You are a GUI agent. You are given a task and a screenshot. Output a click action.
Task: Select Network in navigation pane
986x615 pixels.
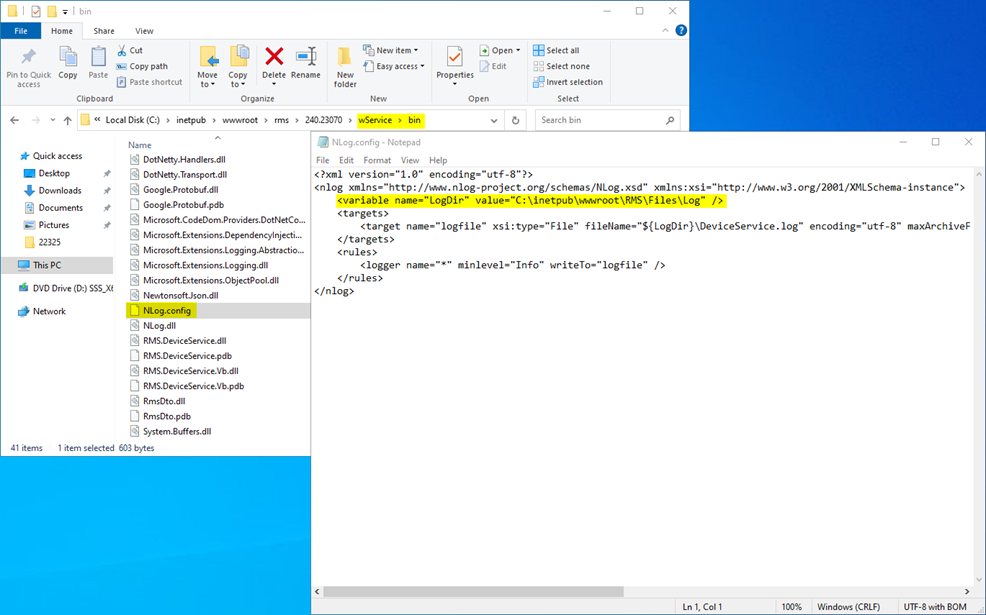coord(49,311)
